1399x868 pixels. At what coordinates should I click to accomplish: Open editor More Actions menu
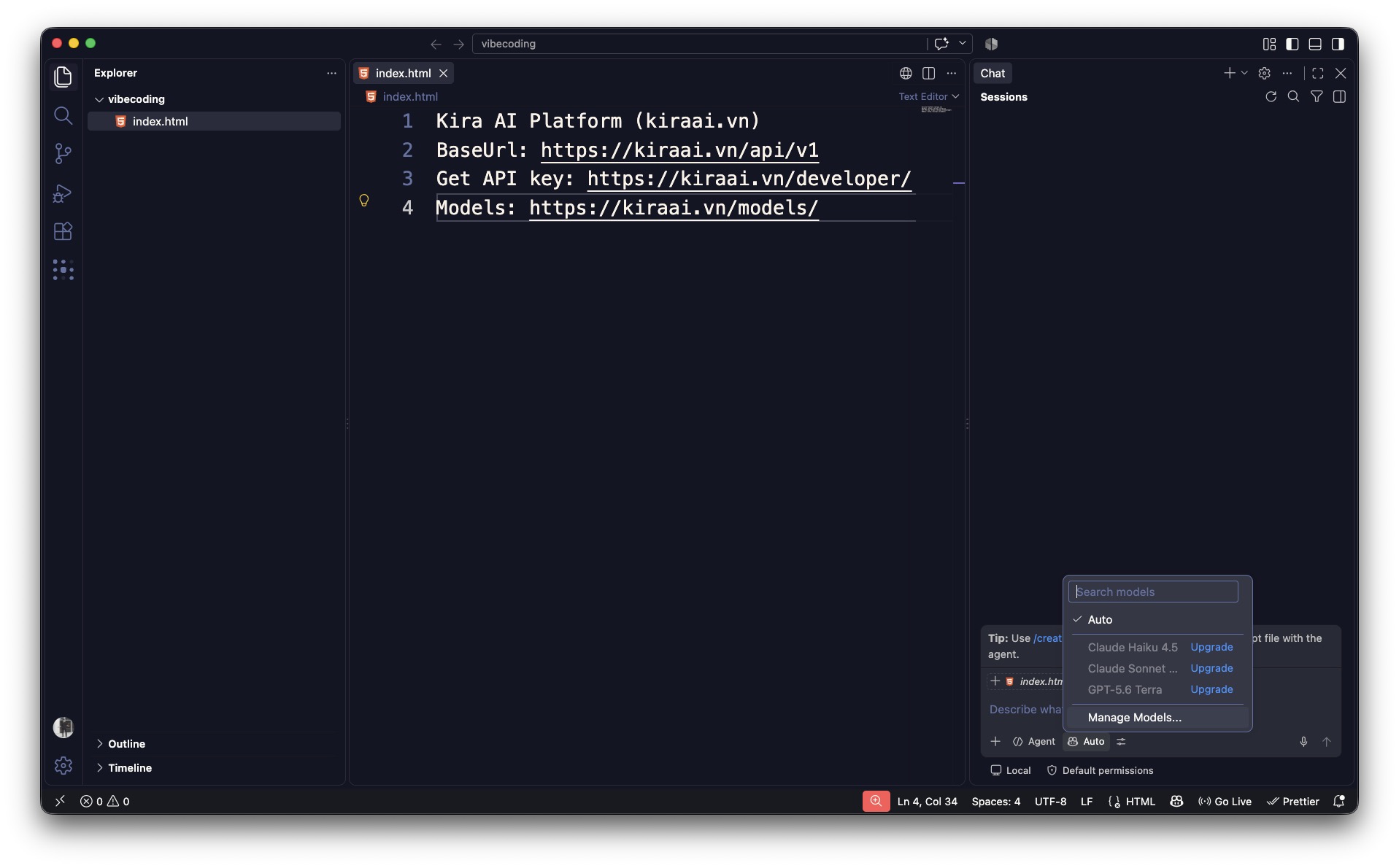pyautogui.click(x=951, y=73)
